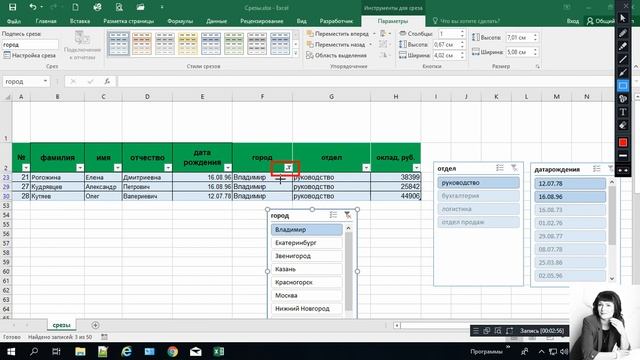Switch to the 'Вставка' tab

point(80,21)
